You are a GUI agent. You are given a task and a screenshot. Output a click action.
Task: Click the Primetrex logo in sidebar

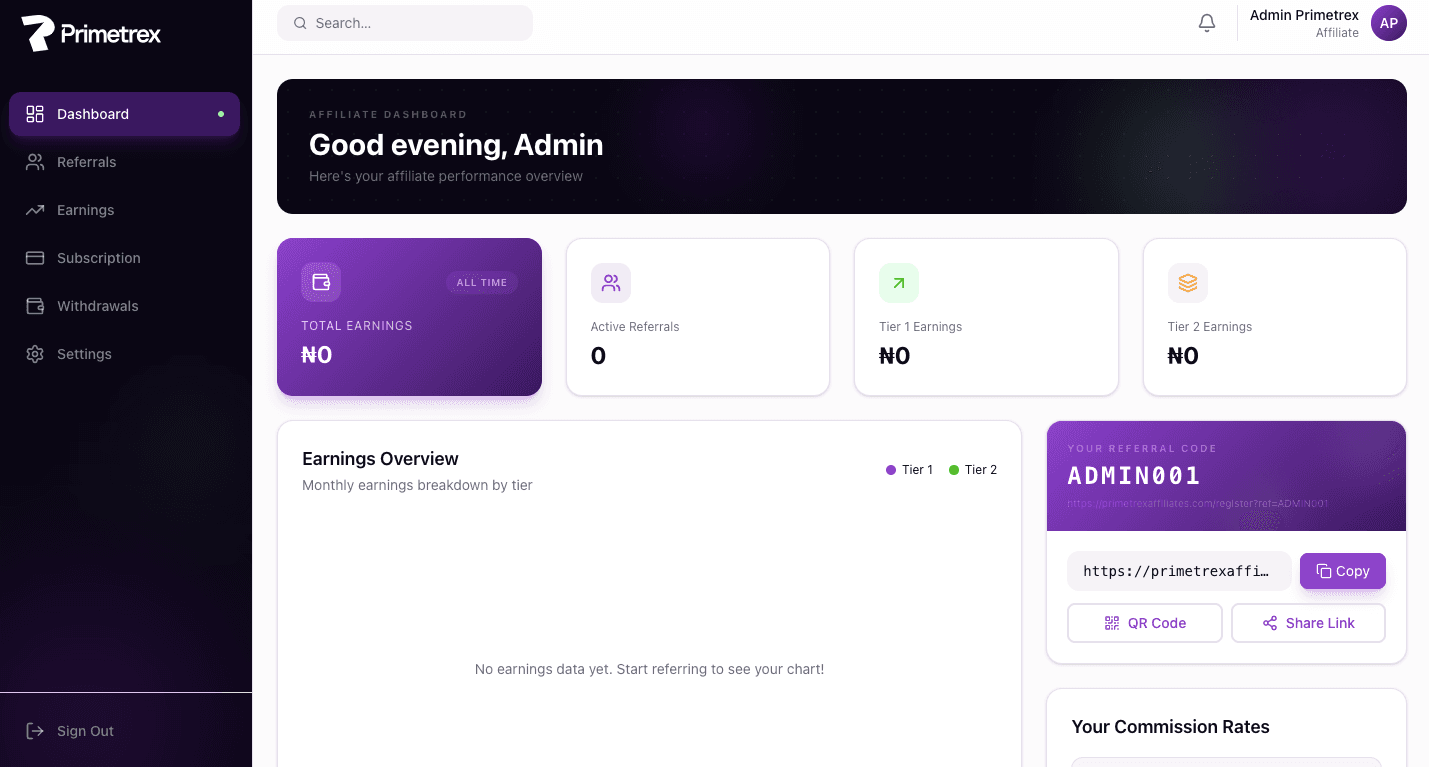click(x=91, y=34)
